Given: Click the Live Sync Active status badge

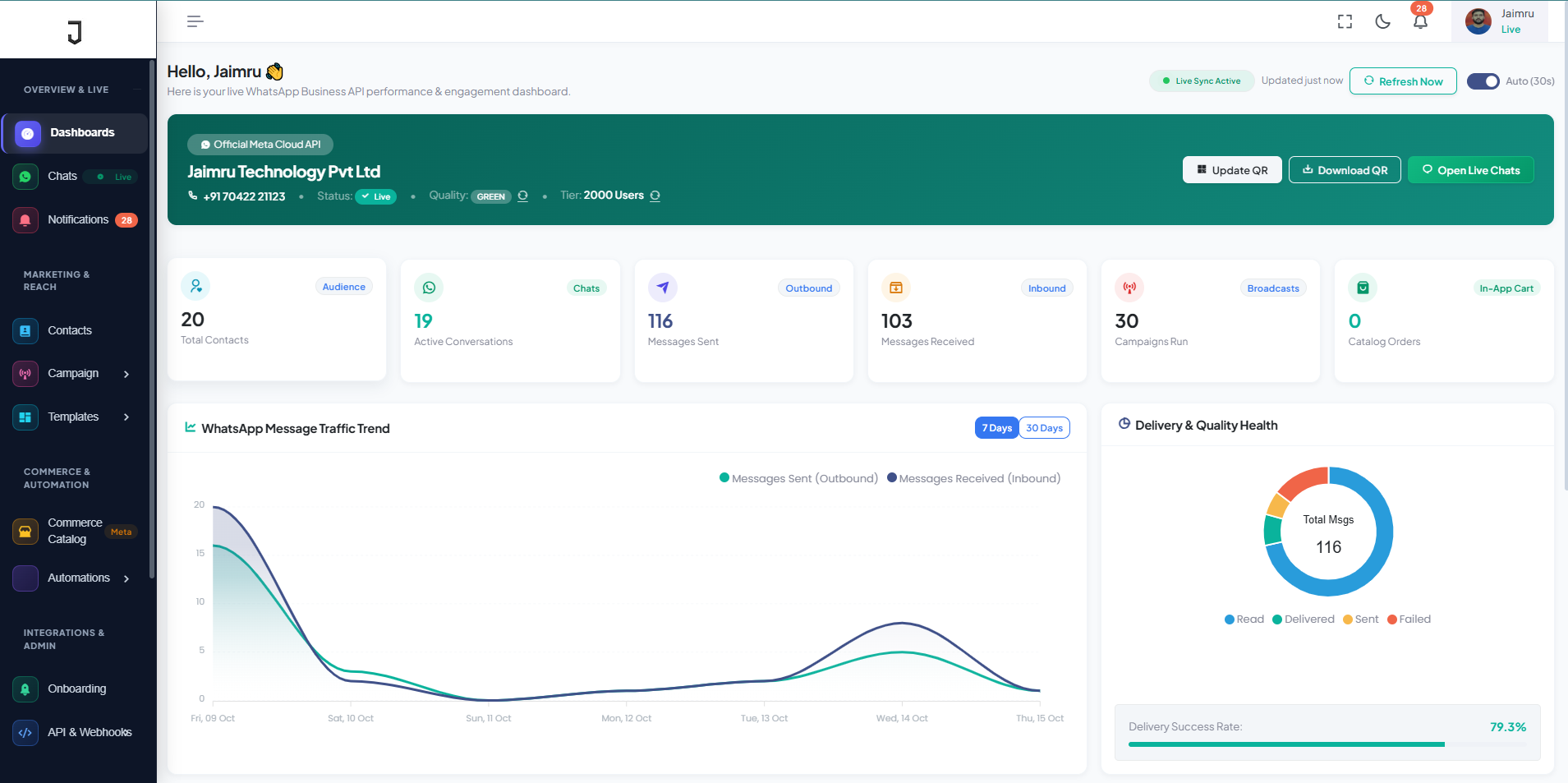Looking at the screenshot, I should [1202, 81].
